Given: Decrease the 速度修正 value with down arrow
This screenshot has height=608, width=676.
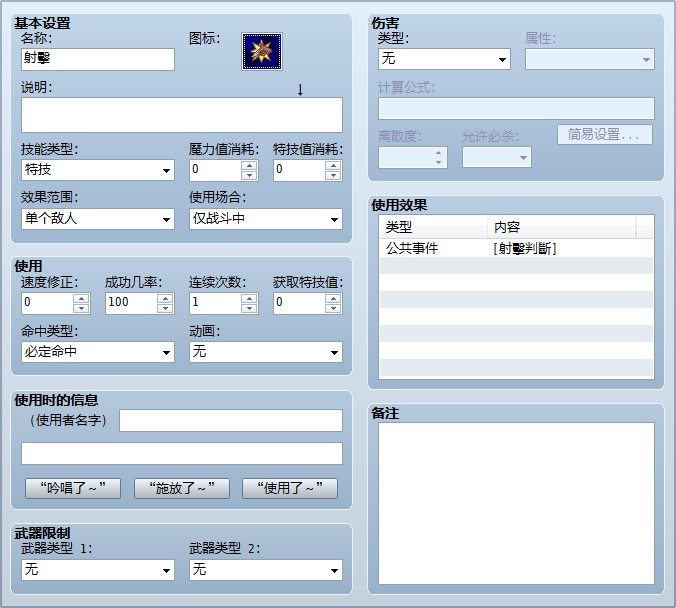Looking at the screenshot, I should click(x=81, y=308).
